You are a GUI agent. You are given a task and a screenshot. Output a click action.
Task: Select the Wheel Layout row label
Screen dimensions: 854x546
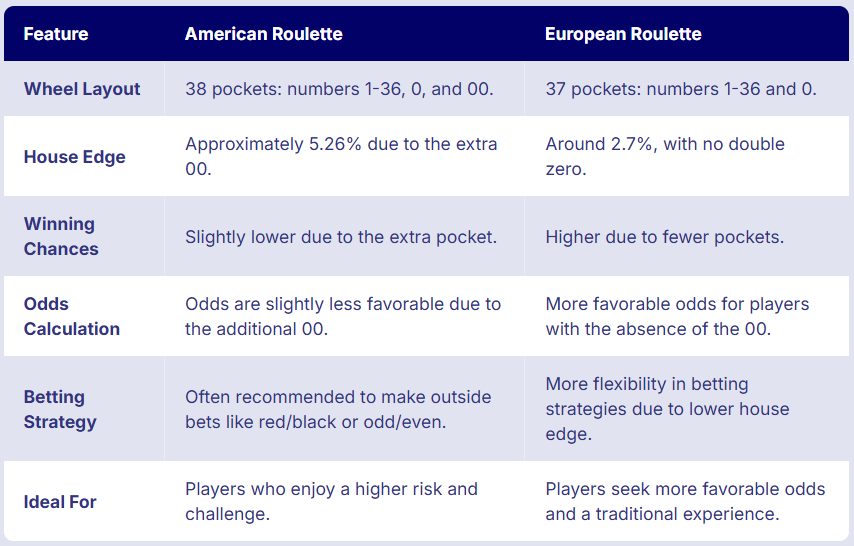coord(82,89)
